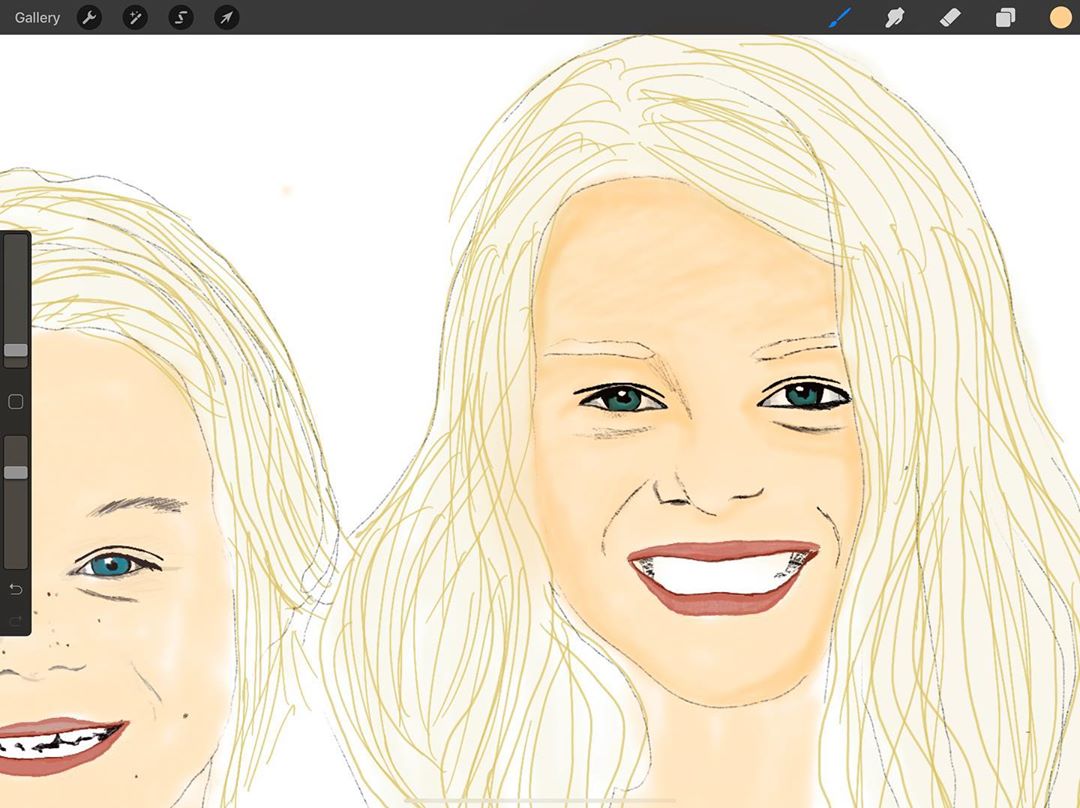
Task: Click the brush opacity slider handle
Action: (x=16, y=472)
